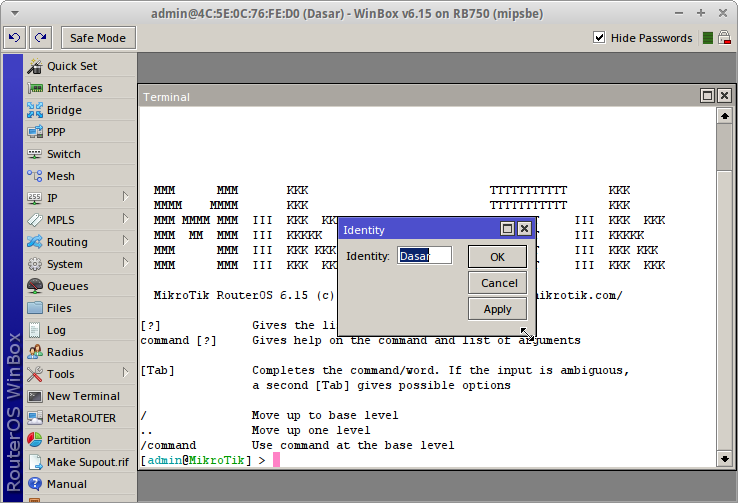Click the System gear icon
This screenshot has height=503, width=738.
point(34,264)
